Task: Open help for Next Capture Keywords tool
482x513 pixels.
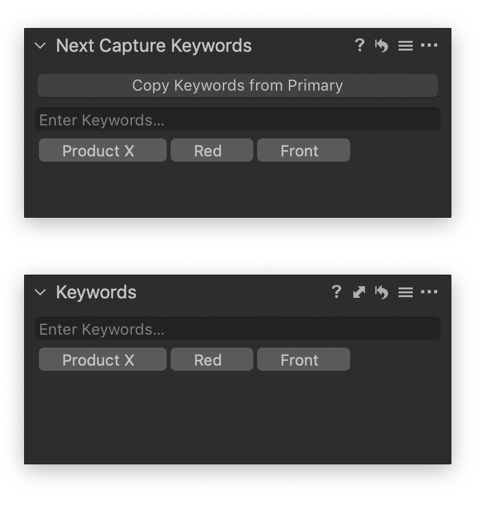Action: click(x=359, y=45)
